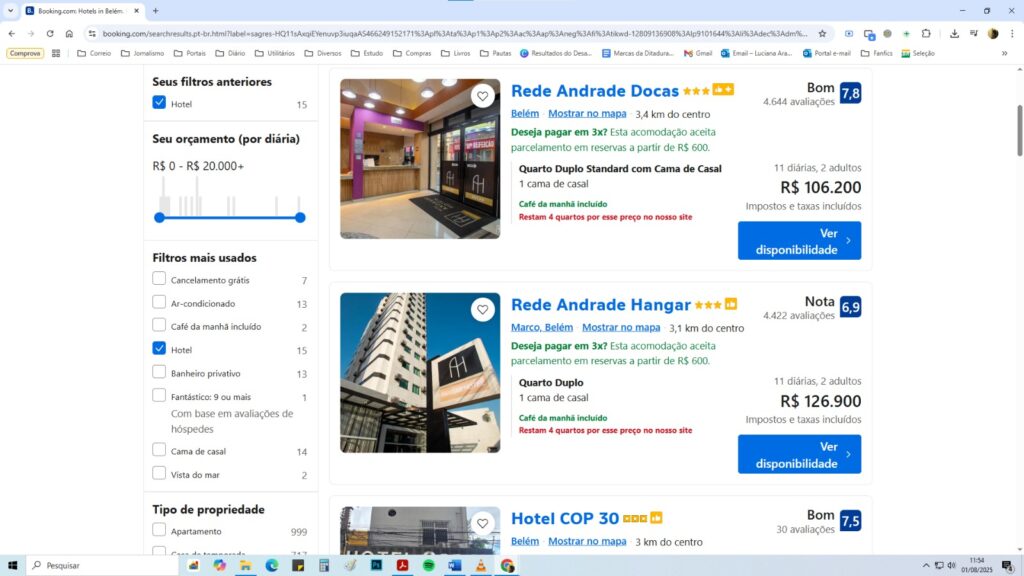Viewport: 1024px width, 576px height.
Task: Click minimum budget slider handle
Action: (x=159, y=217)
